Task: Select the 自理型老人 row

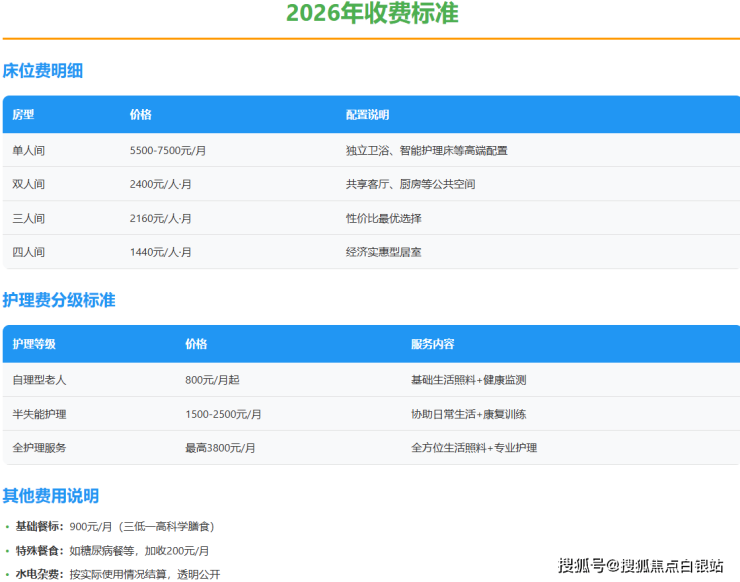Action: pos(40,380)
